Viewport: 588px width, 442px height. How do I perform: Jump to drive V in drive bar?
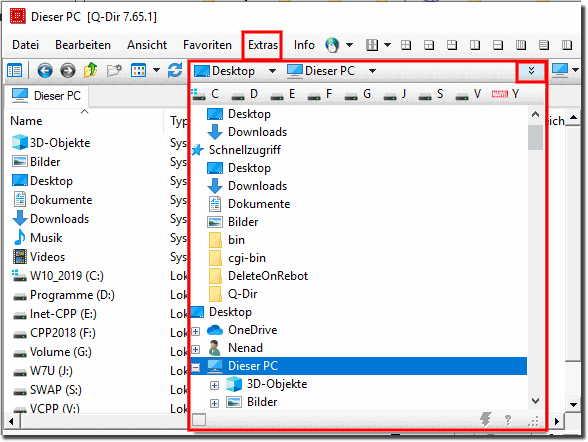468,94
